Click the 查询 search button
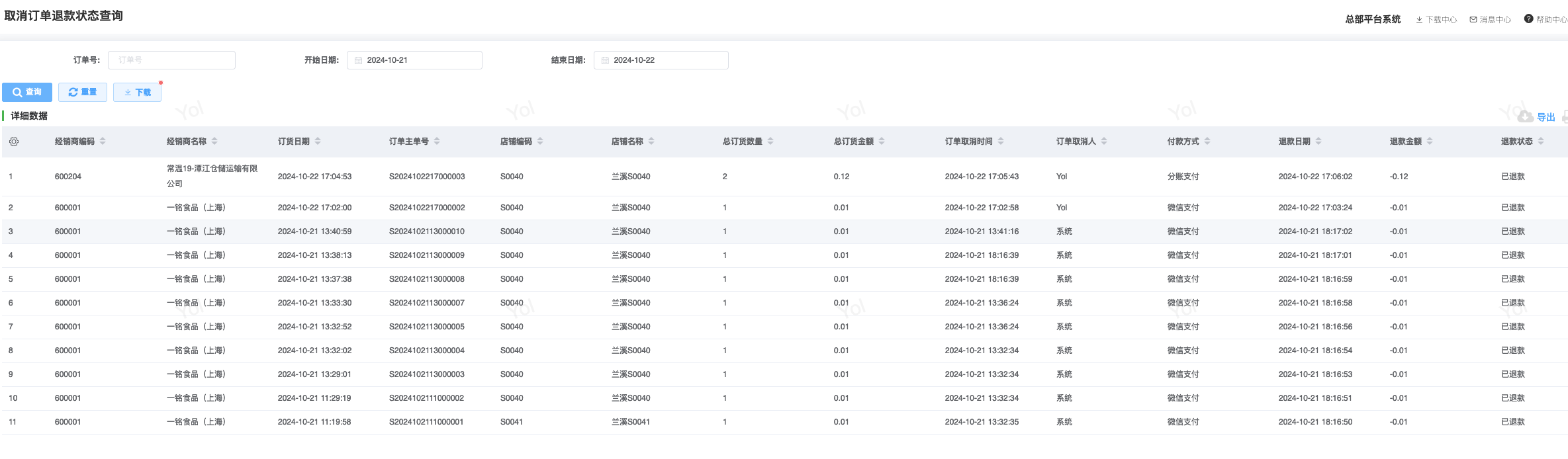Screen dimensions: 1568x459 pos(27,93)
